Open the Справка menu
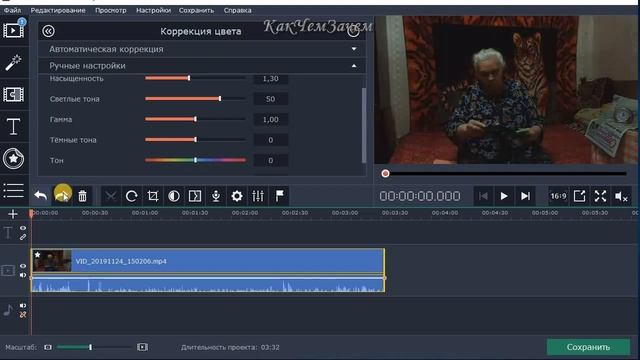The image size is (640, 360). [237, 10]
